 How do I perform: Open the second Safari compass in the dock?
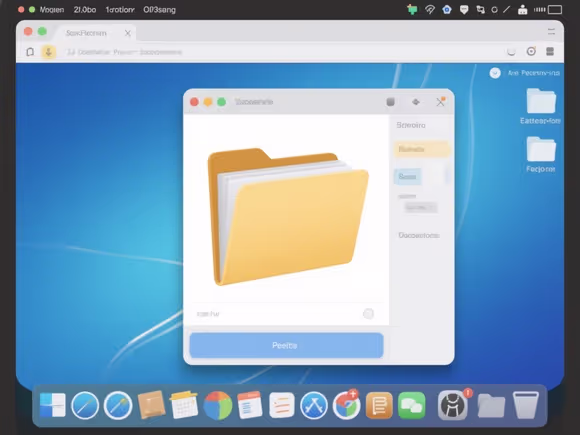[118, 405]
